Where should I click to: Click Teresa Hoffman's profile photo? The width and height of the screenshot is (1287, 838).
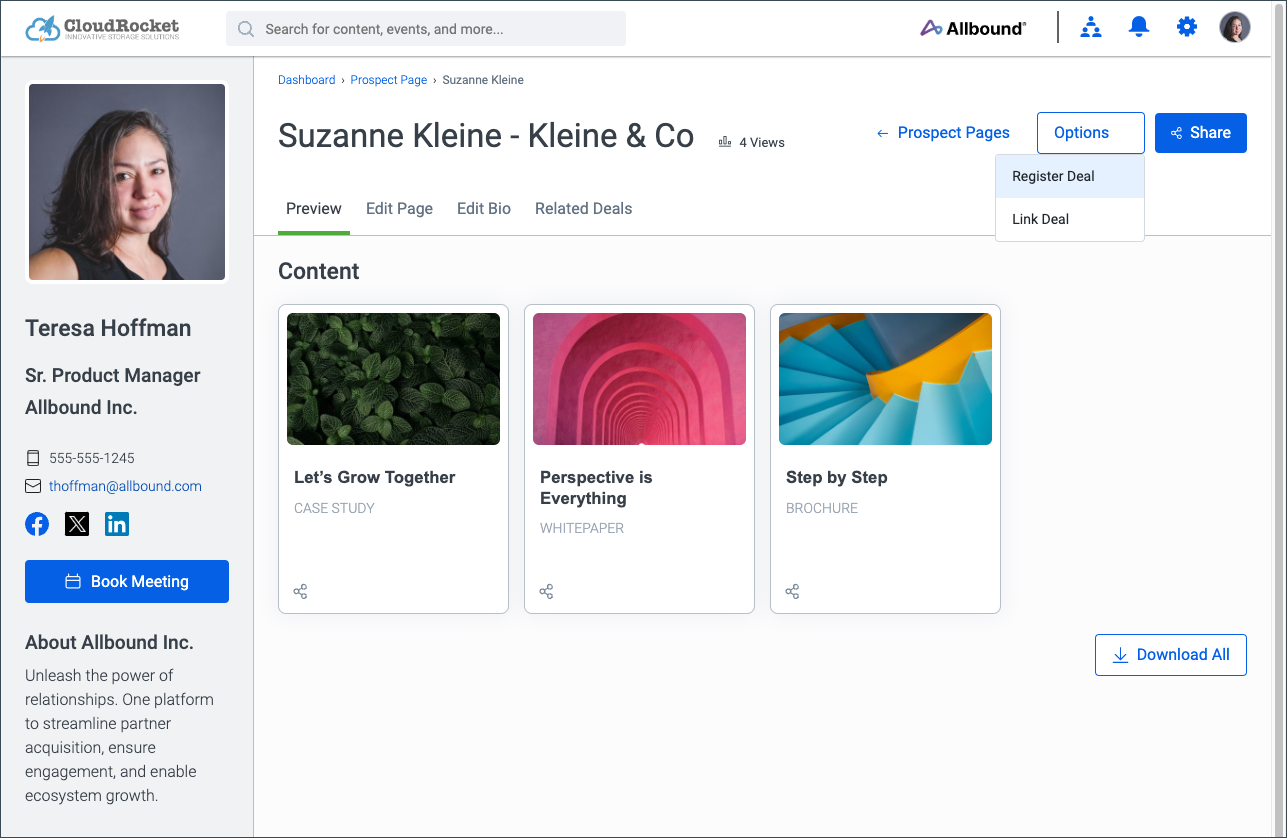pyautogui.click(x=127, y=182)
